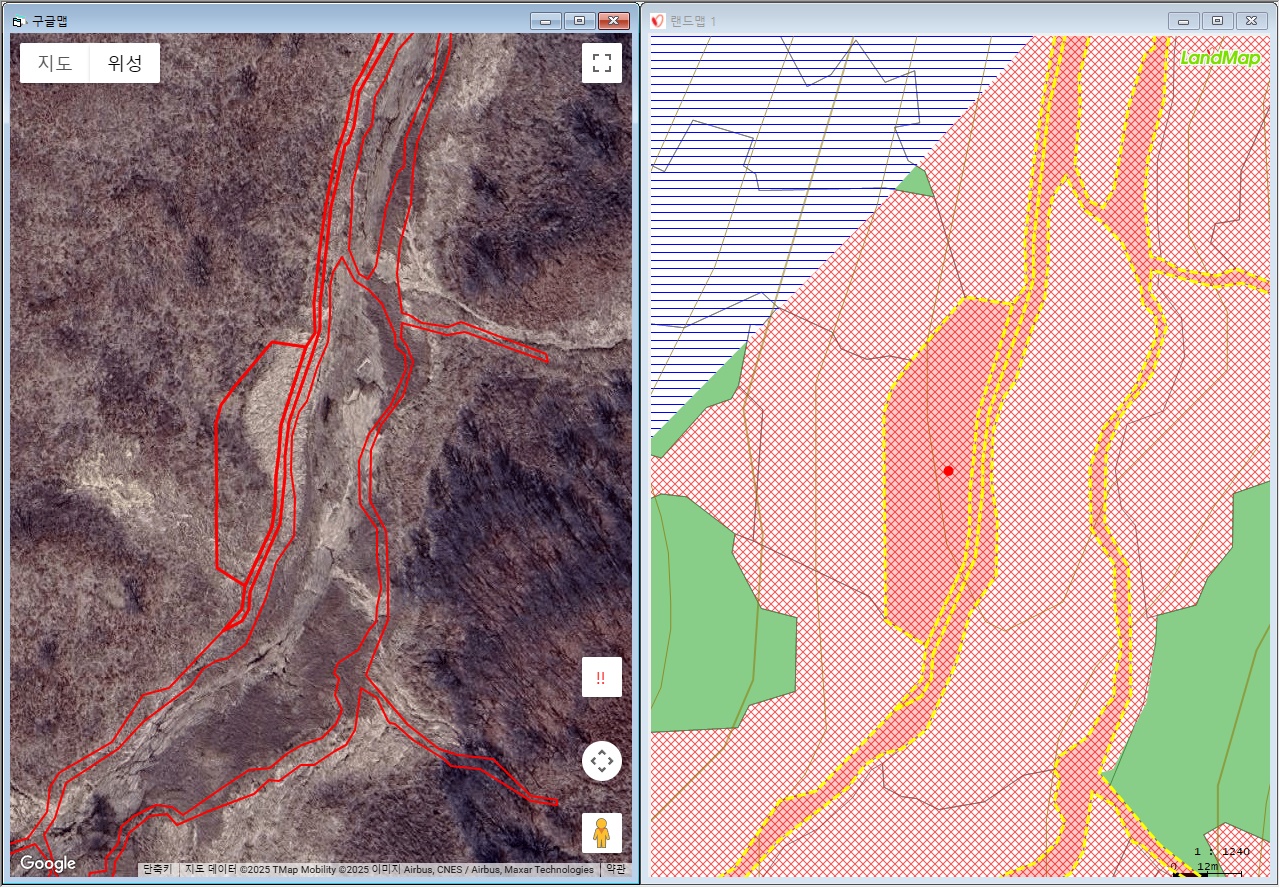Click the red double exclamation button
The image size is (1280, 888).
pos(601,677)
